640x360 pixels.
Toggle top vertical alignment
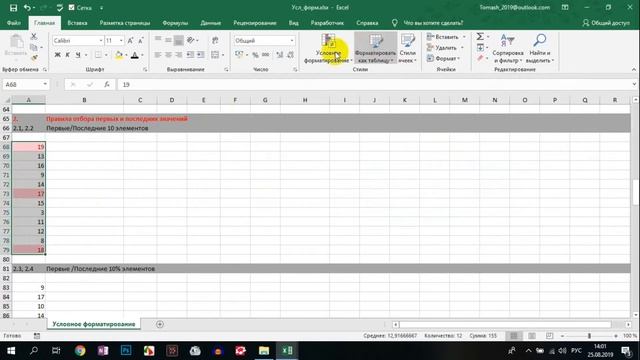(x=158, y=40)
